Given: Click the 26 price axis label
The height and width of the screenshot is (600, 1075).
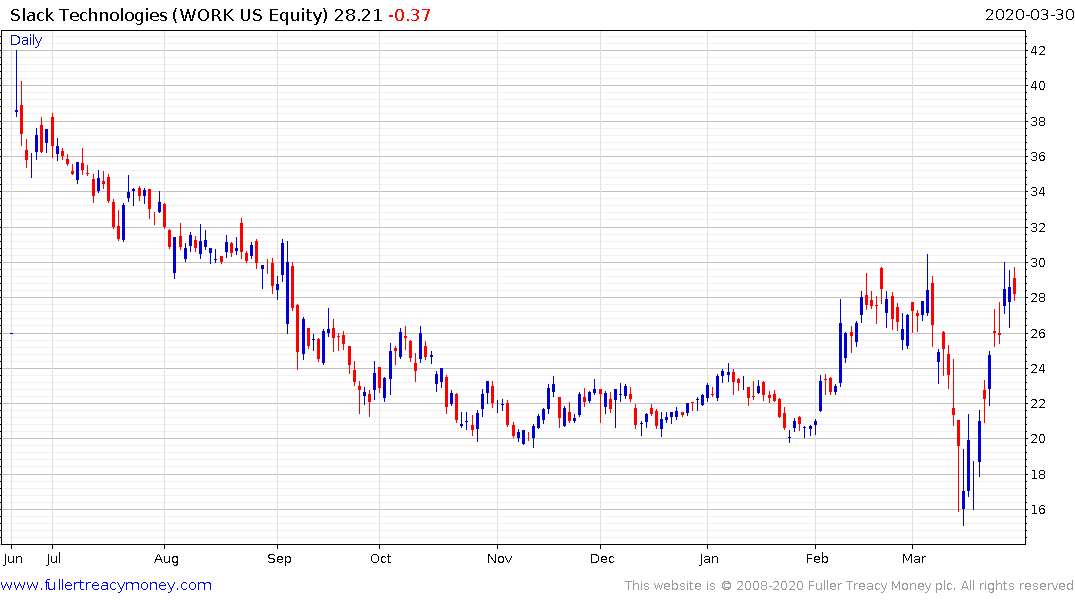Looking at the screenshot, I should (x=1037, y=334).
